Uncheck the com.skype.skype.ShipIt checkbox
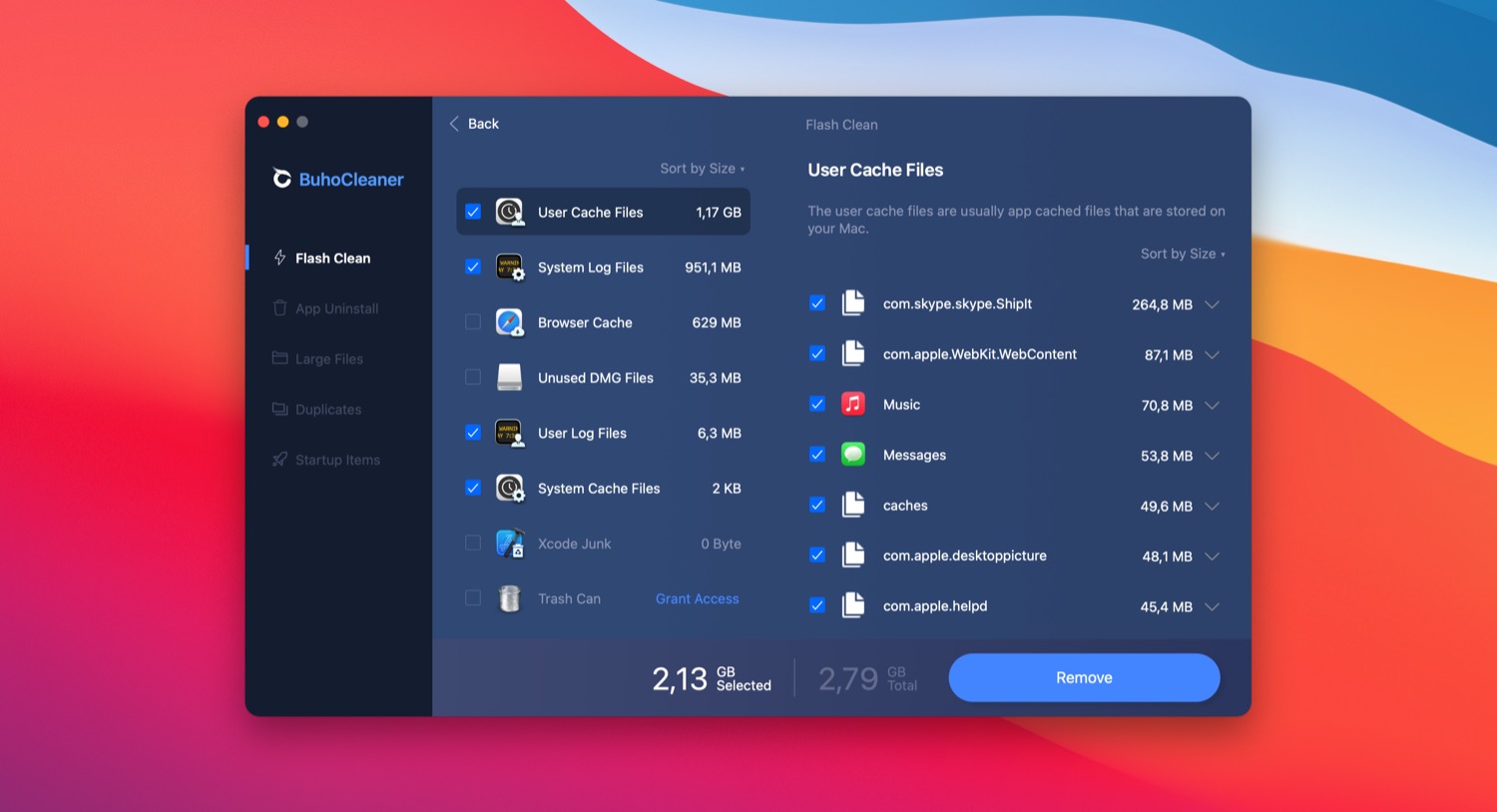Image resolution: width=1497 pixels, height=812 pixels. (x=817, y=303)
